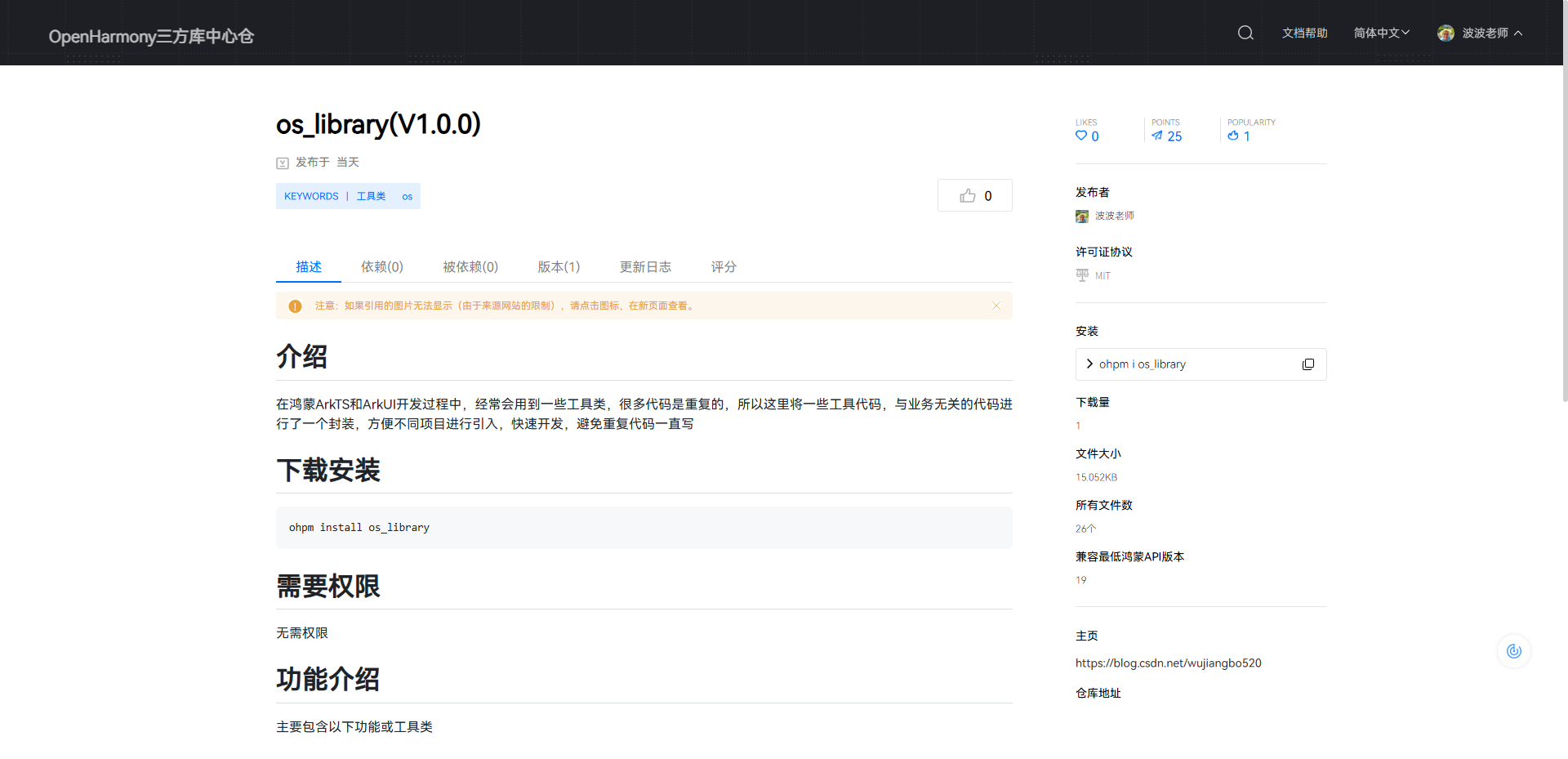Open the 版本(1) tab
The height and width of the screenshot is (759, 1568).
tap(559, 266)
